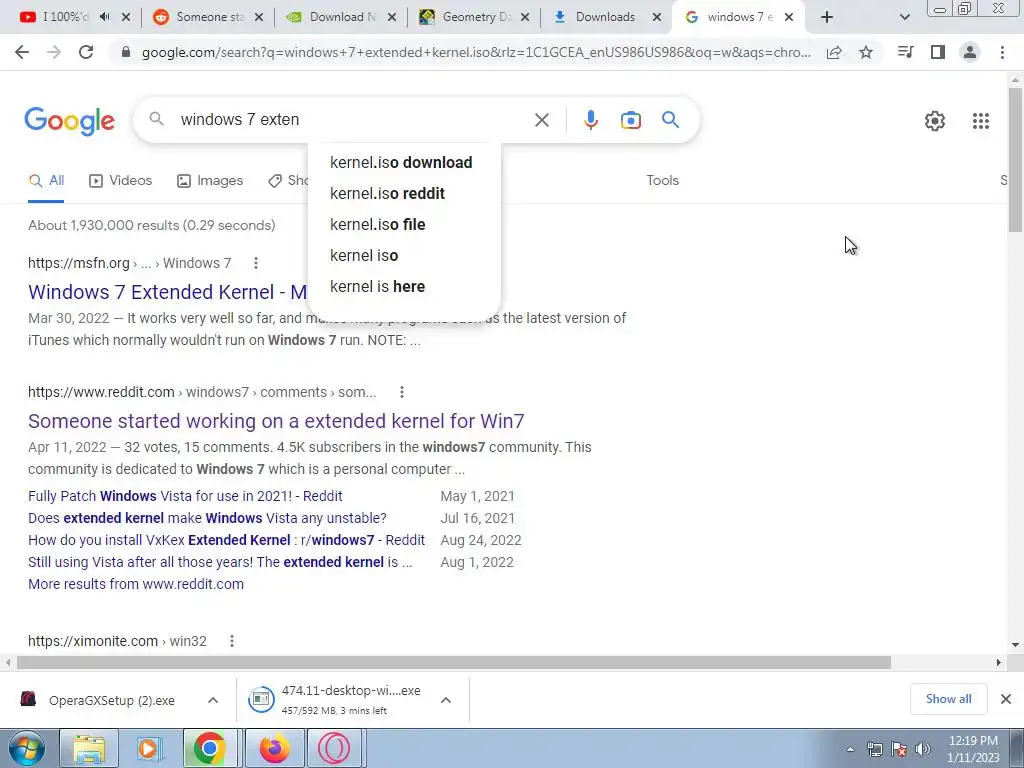This screenshot has width=1024, height=768.
Task: Submit search with the blue magnifier
Action: [x=670, y=120]
